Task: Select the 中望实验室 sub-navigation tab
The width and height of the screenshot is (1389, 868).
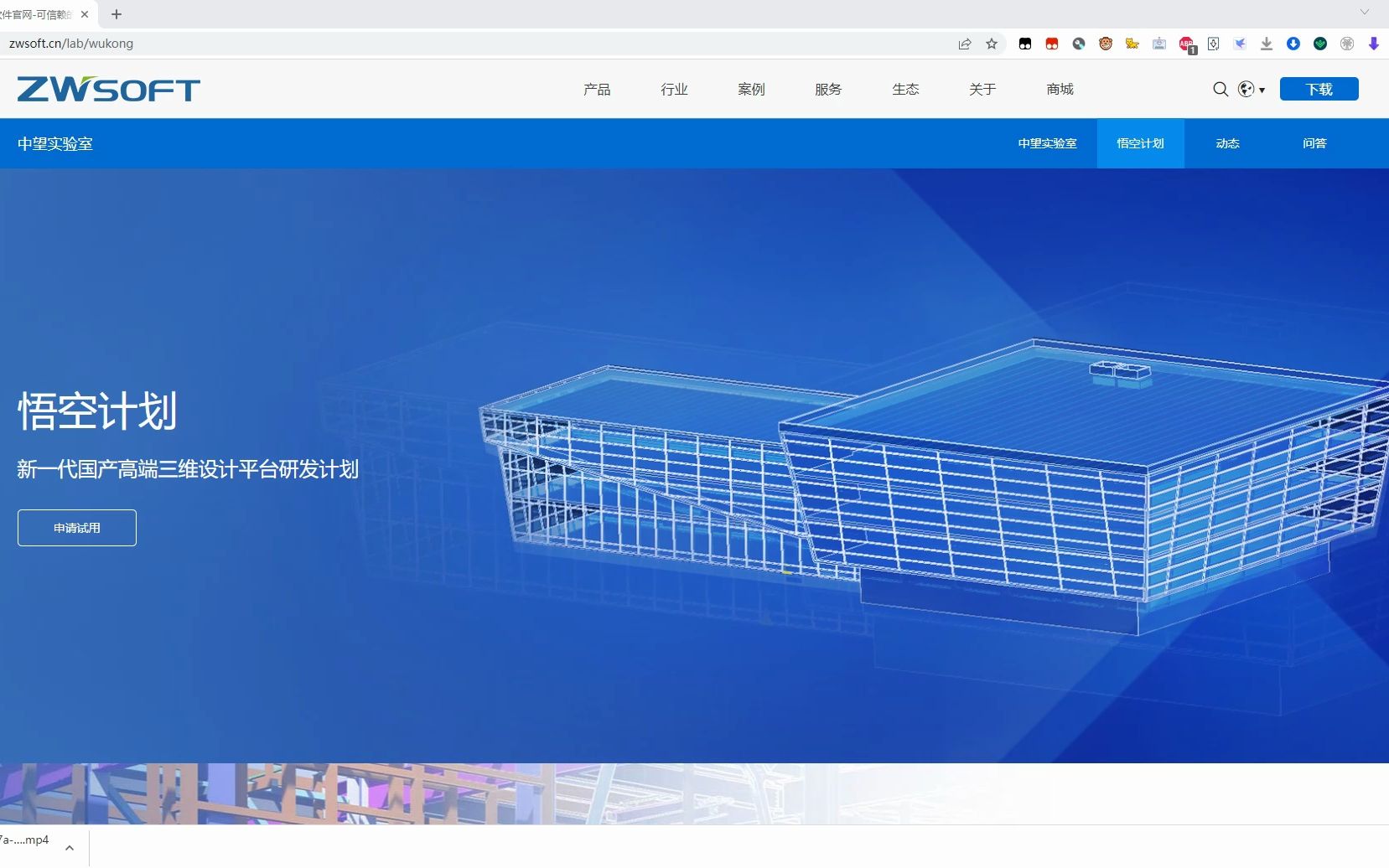Action: coord(1047,143)
